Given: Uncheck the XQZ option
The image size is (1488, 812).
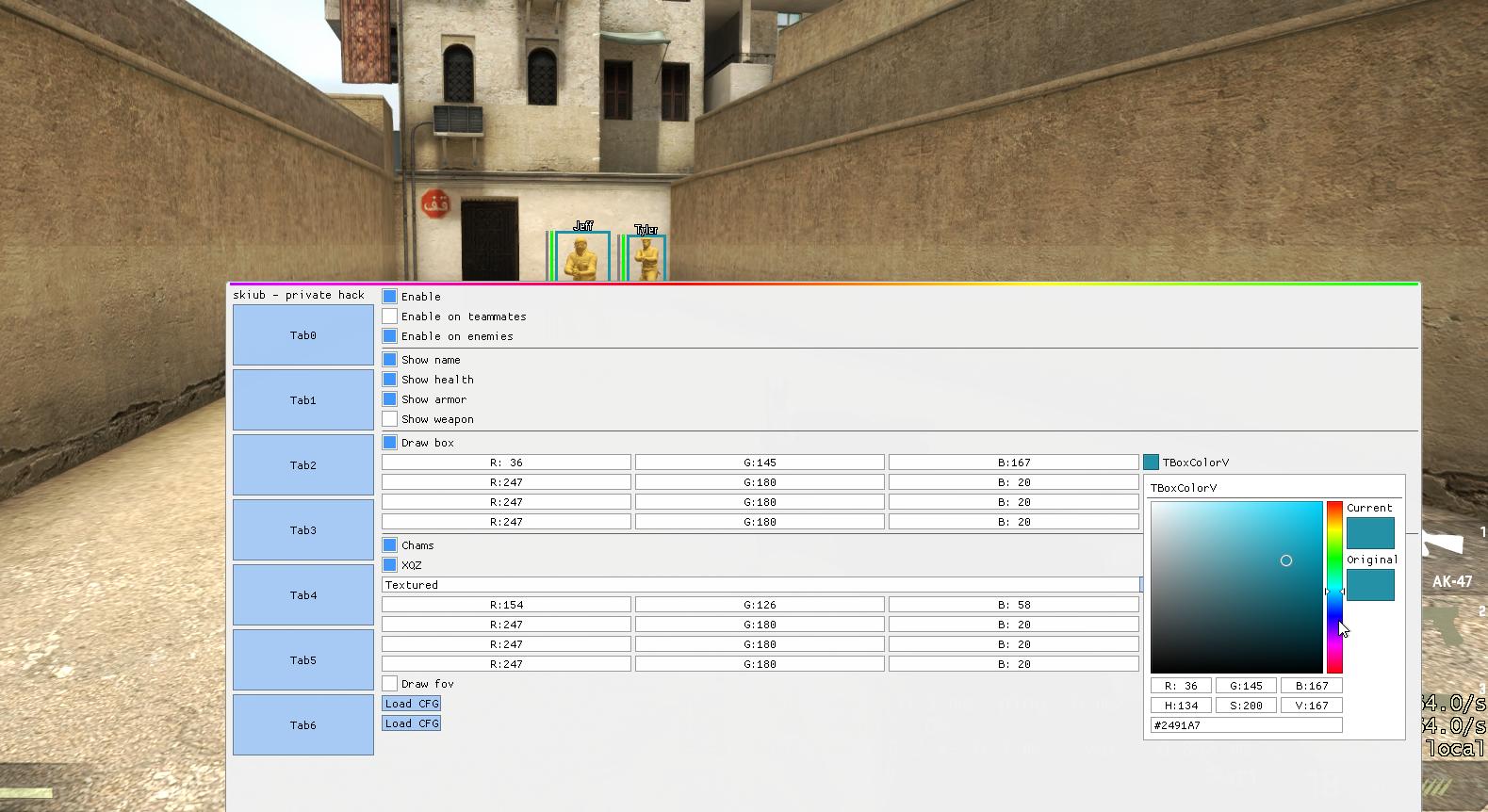Looking at the screenshot, I should 390,565.
